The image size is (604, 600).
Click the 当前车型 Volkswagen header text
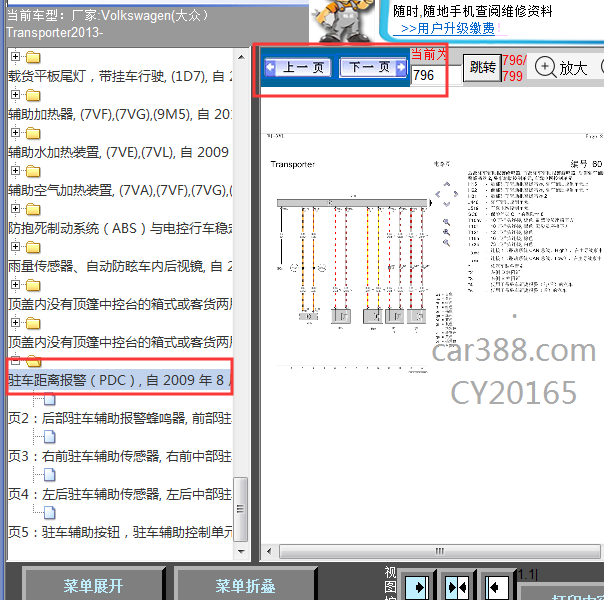108,23
